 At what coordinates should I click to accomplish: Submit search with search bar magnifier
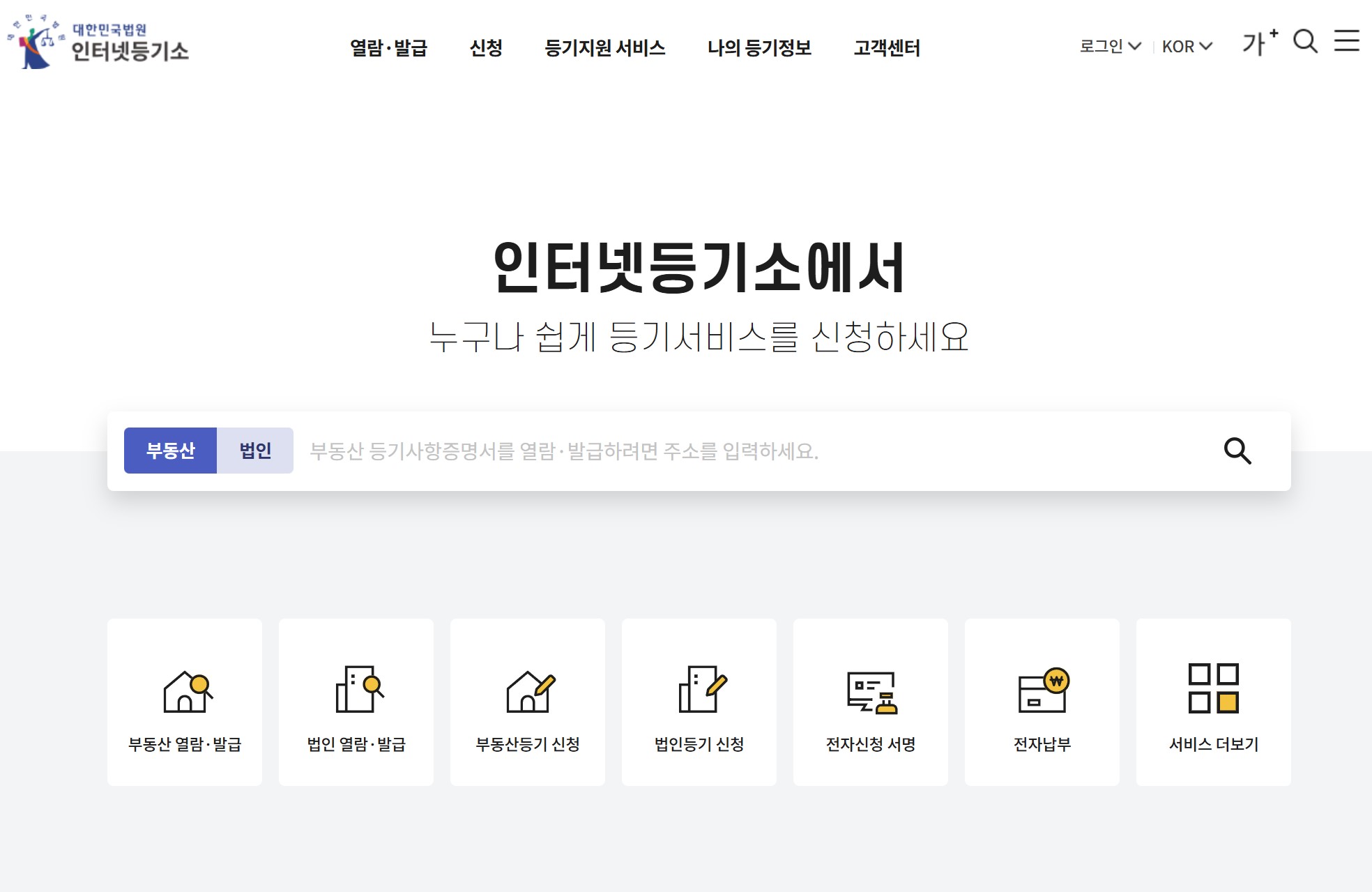[x=1237, y=451]
